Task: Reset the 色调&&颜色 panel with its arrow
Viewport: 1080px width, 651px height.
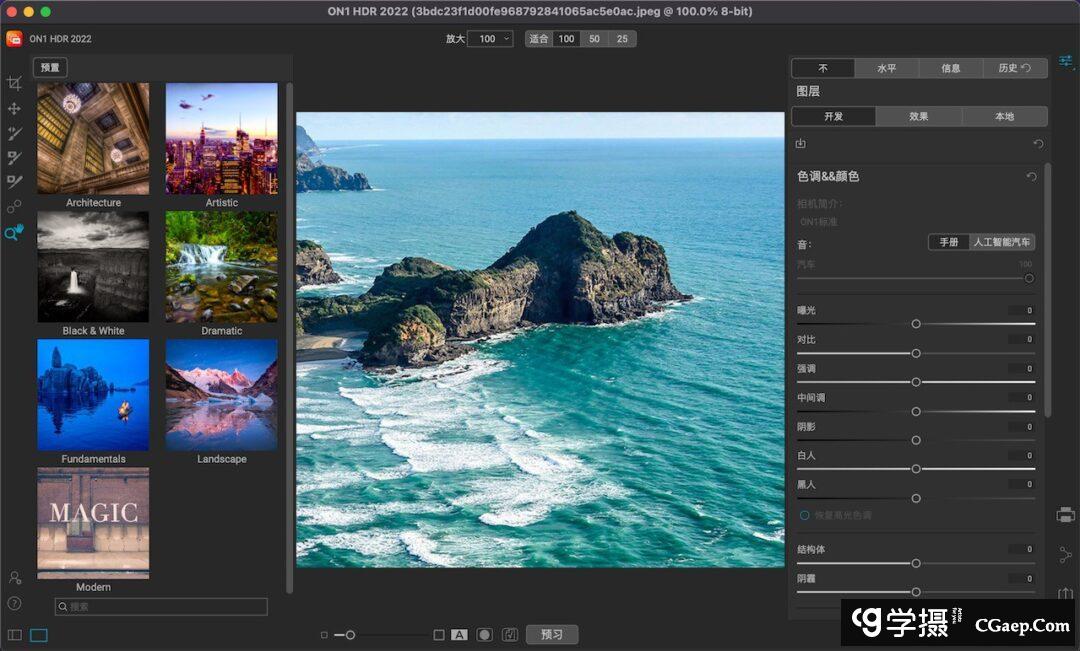Action: tap(1031, 177)
